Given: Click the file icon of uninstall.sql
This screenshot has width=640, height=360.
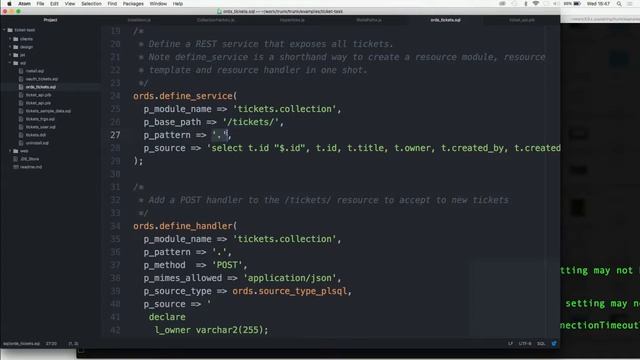Looking at the screenshot, I should (21, 143).
